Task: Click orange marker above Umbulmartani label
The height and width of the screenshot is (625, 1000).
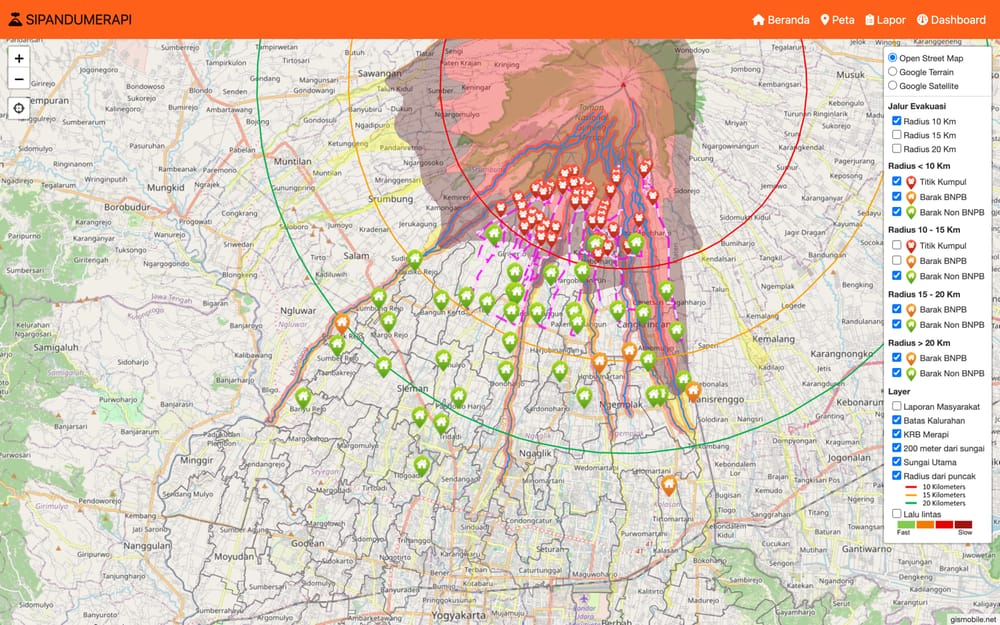Action: [599, 362]
